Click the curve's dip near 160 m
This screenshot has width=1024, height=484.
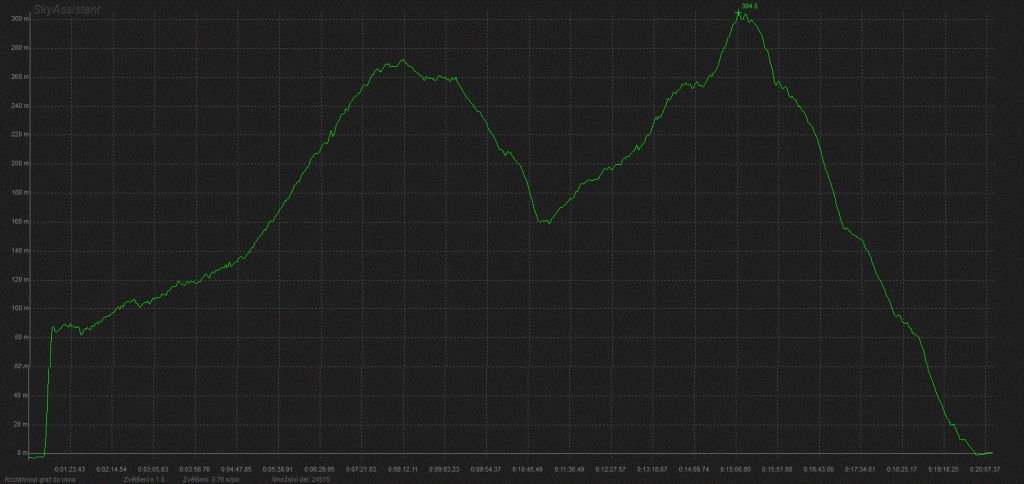[x=544, y=221]
